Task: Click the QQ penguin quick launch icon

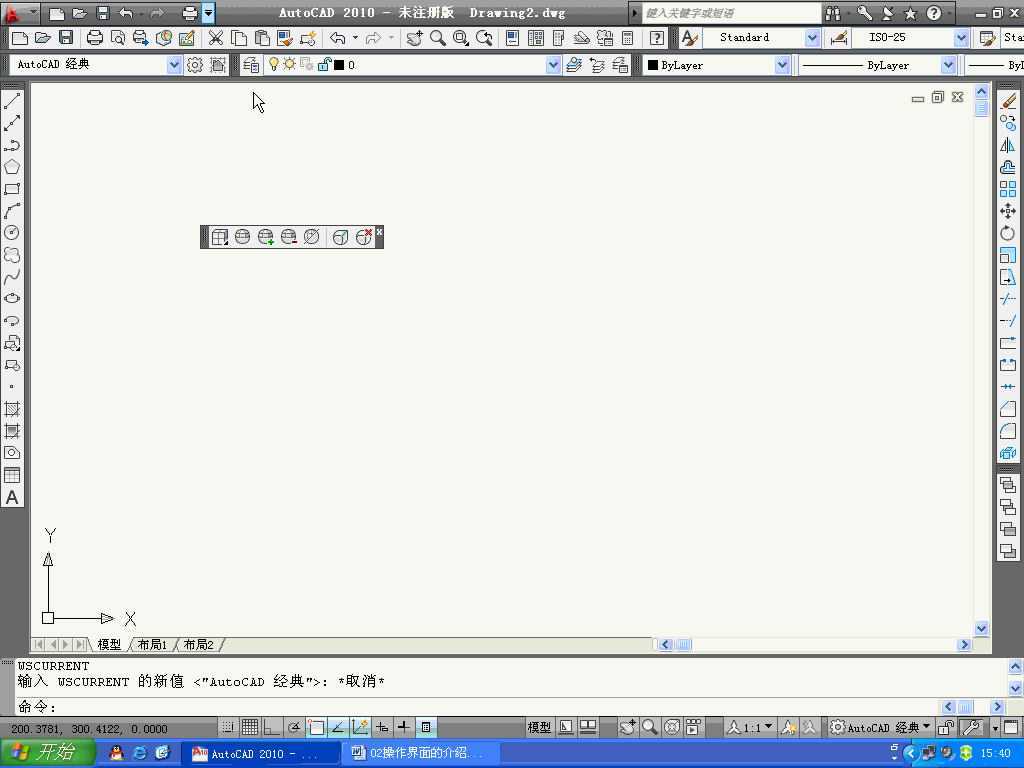Action: click(x=117, y=753)
